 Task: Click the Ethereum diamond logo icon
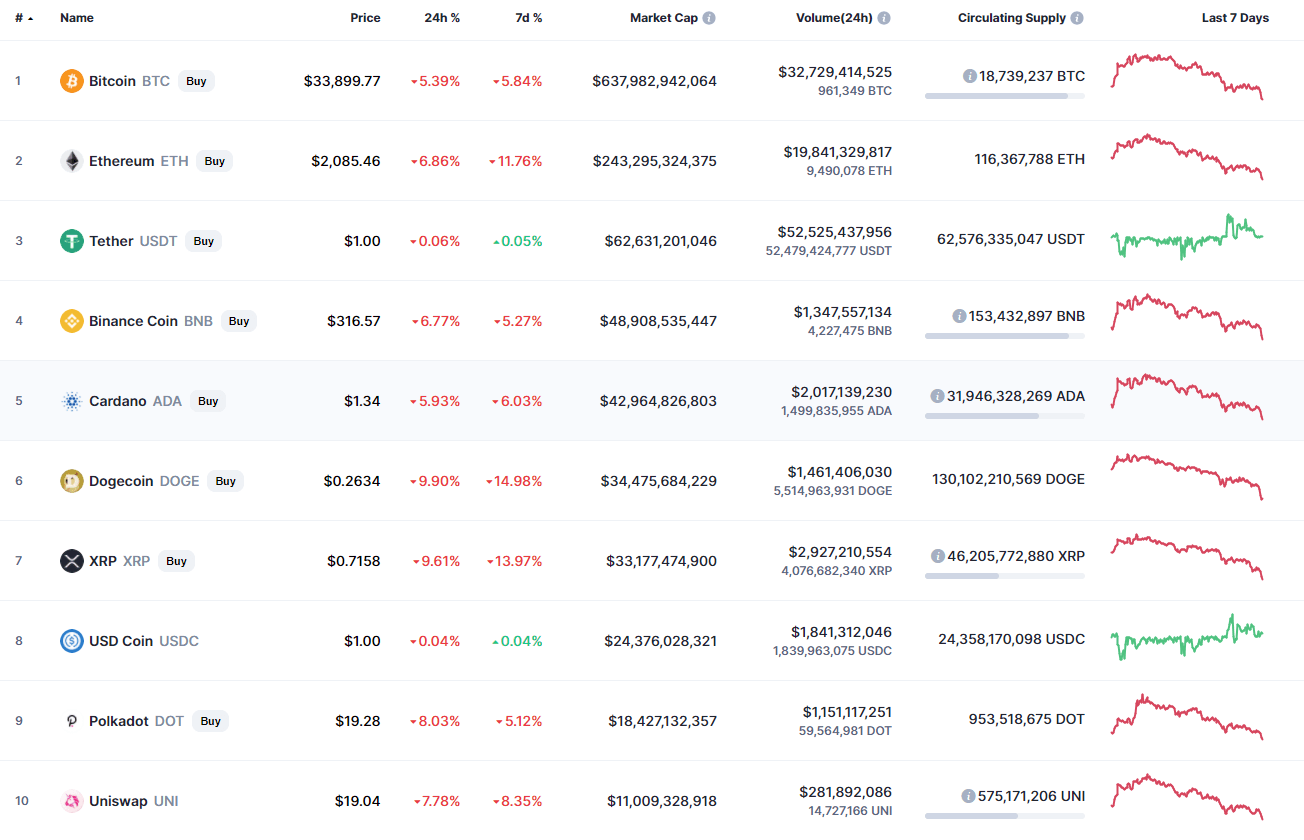point(71,161)
